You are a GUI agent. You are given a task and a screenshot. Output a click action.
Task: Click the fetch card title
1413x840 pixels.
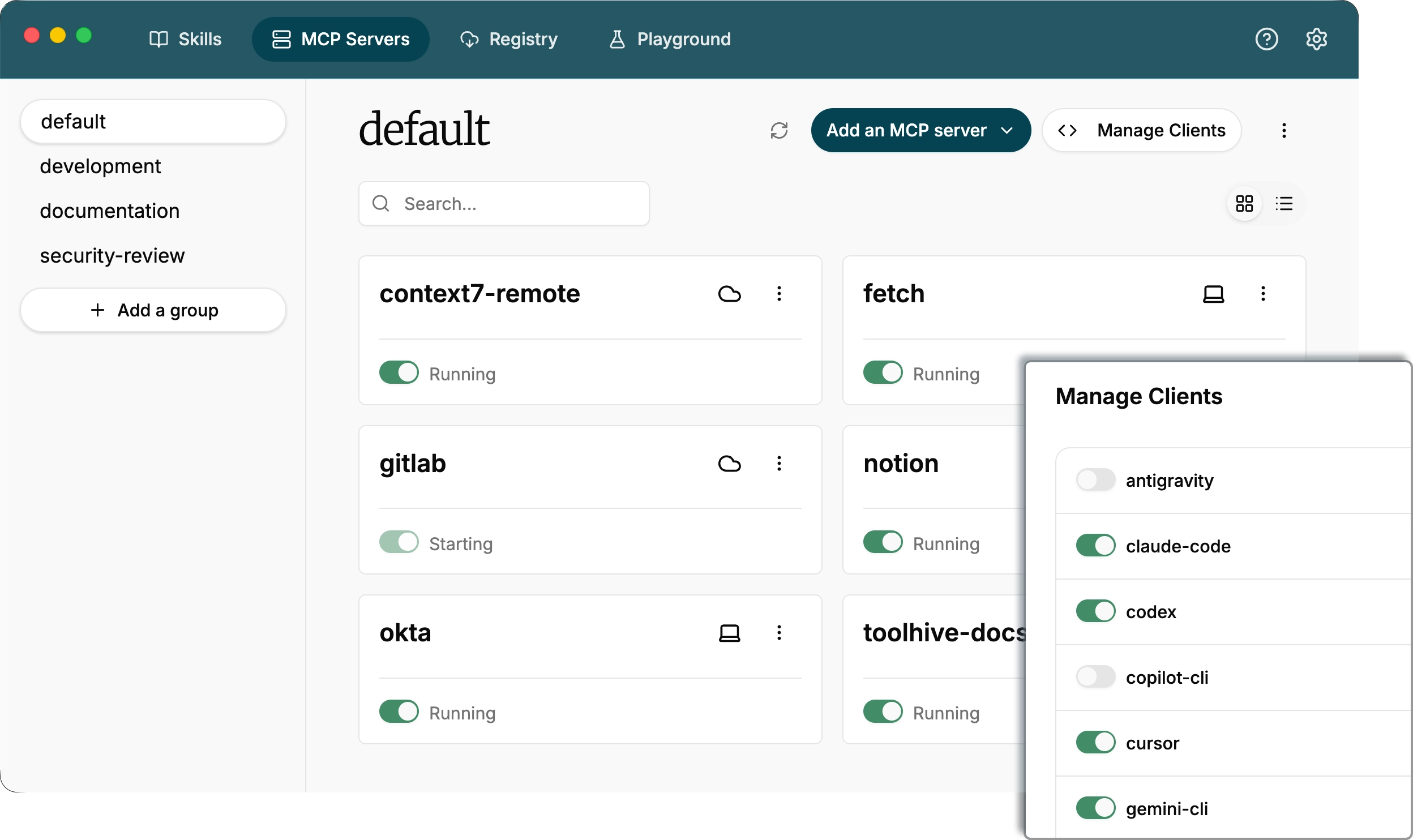pos(893,293)
